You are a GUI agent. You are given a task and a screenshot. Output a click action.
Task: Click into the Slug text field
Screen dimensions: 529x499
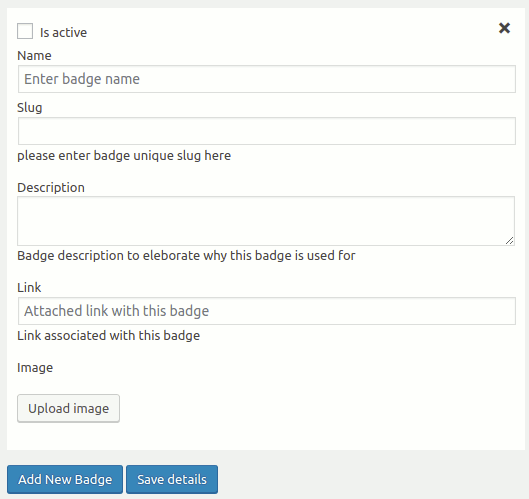pos(267,131)
